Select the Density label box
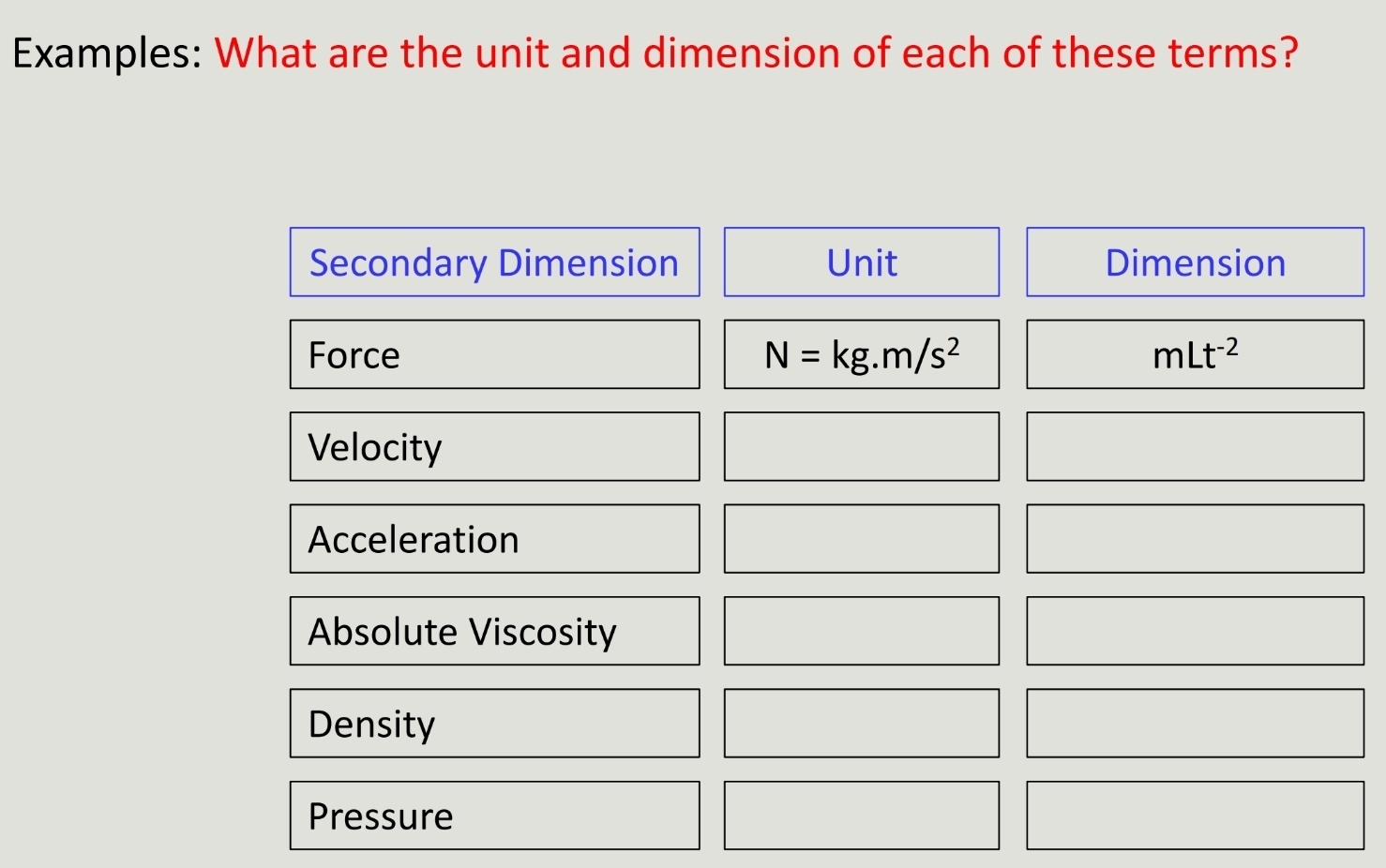 (494, 723)
